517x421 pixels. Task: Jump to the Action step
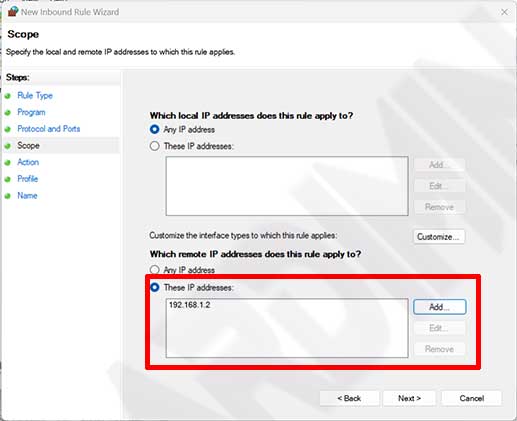[28, 162]
